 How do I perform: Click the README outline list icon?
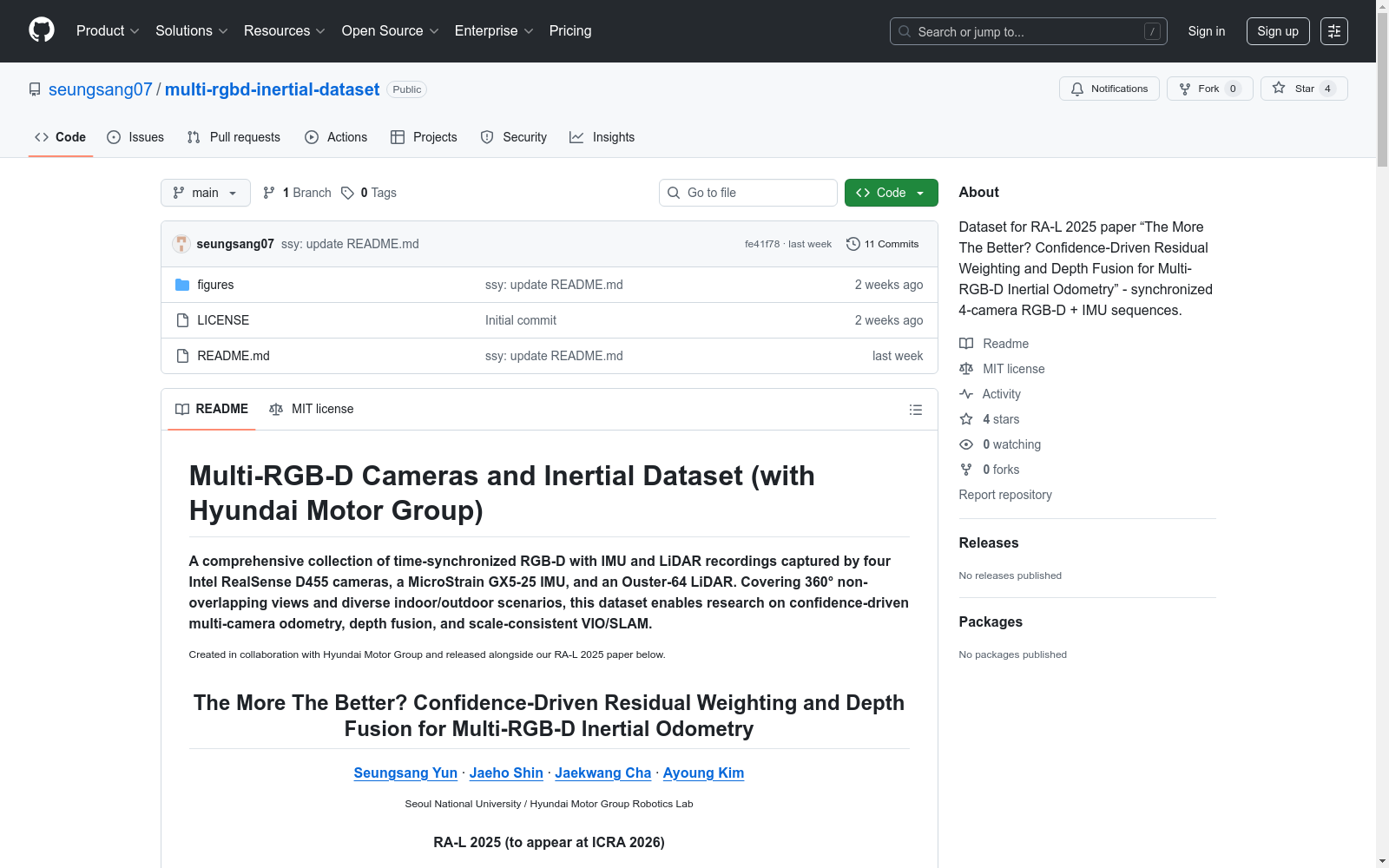pyautogui.click(x=916, y=410)
